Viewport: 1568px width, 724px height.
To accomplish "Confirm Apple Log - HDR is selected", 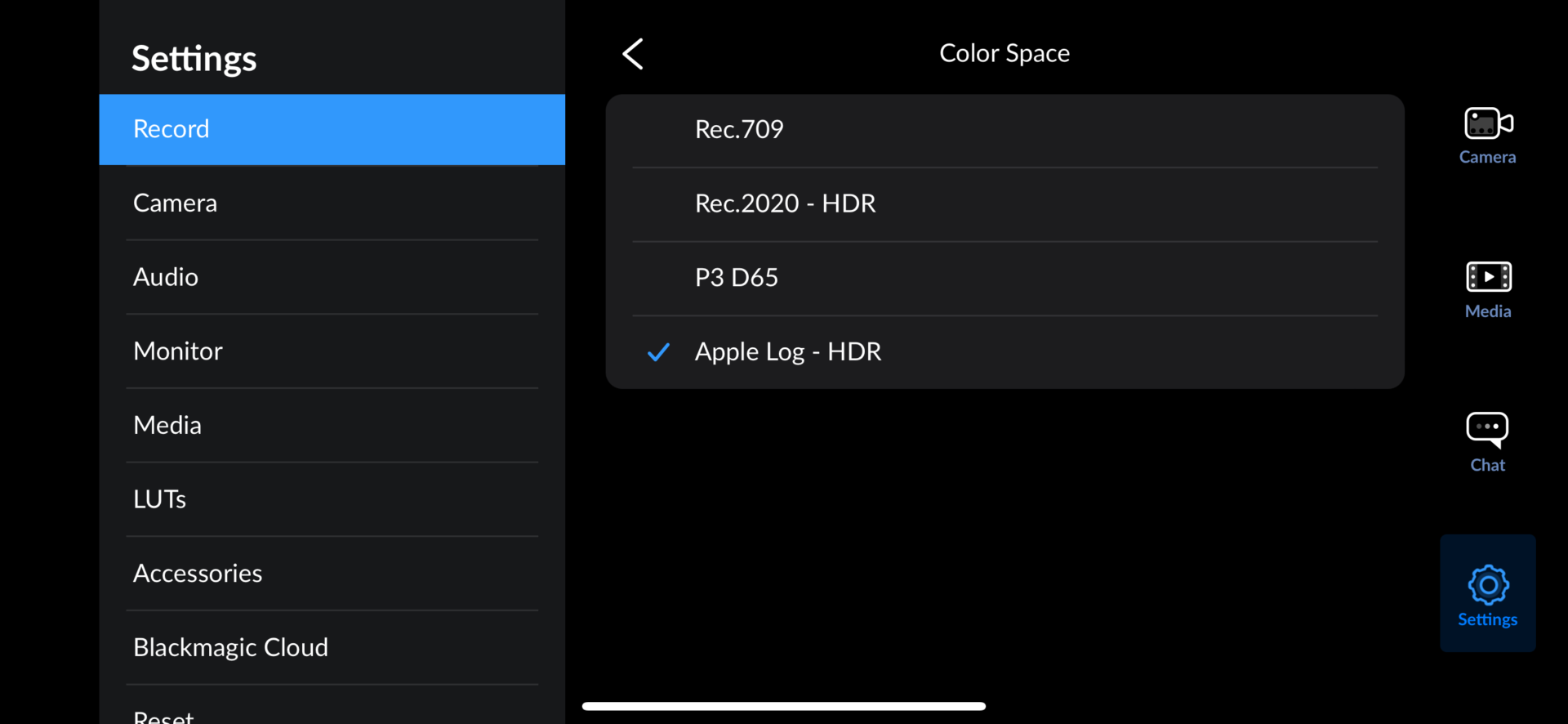I will 787,352.
